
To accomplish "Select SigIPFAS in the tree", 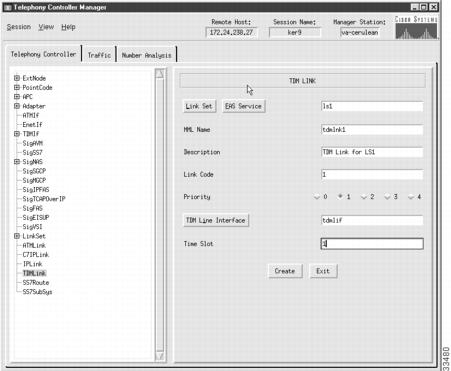I will tap(36, 190).
